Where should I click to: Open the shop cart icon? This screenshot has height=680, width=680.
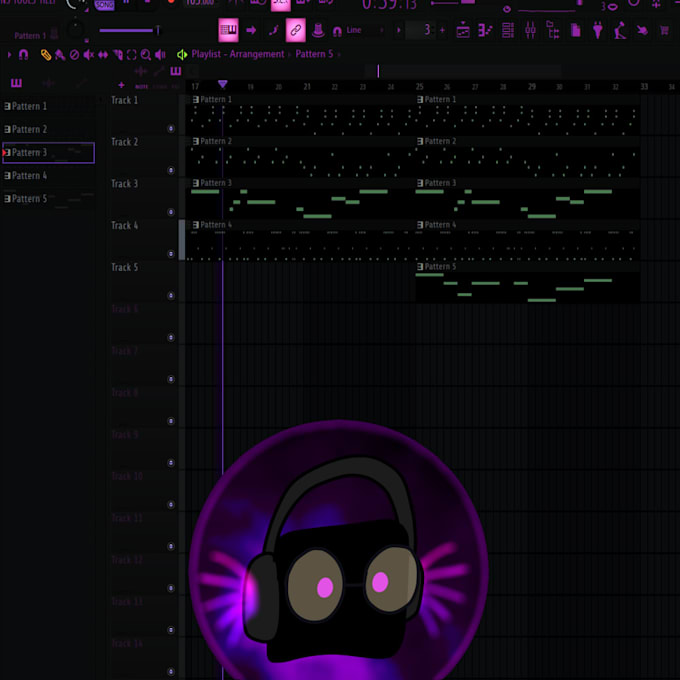click(x=664, y=30)
